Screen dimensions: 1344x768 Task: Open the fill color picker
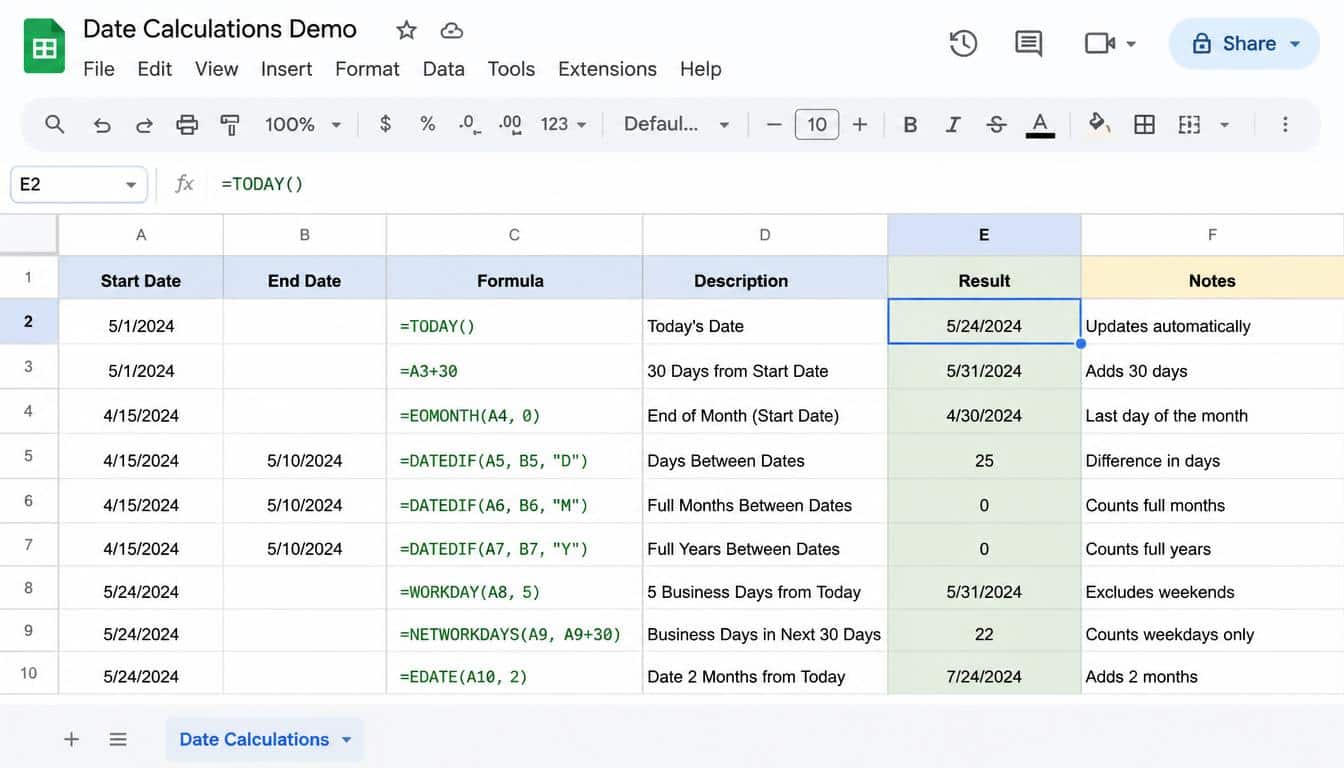click(1099, 124)
